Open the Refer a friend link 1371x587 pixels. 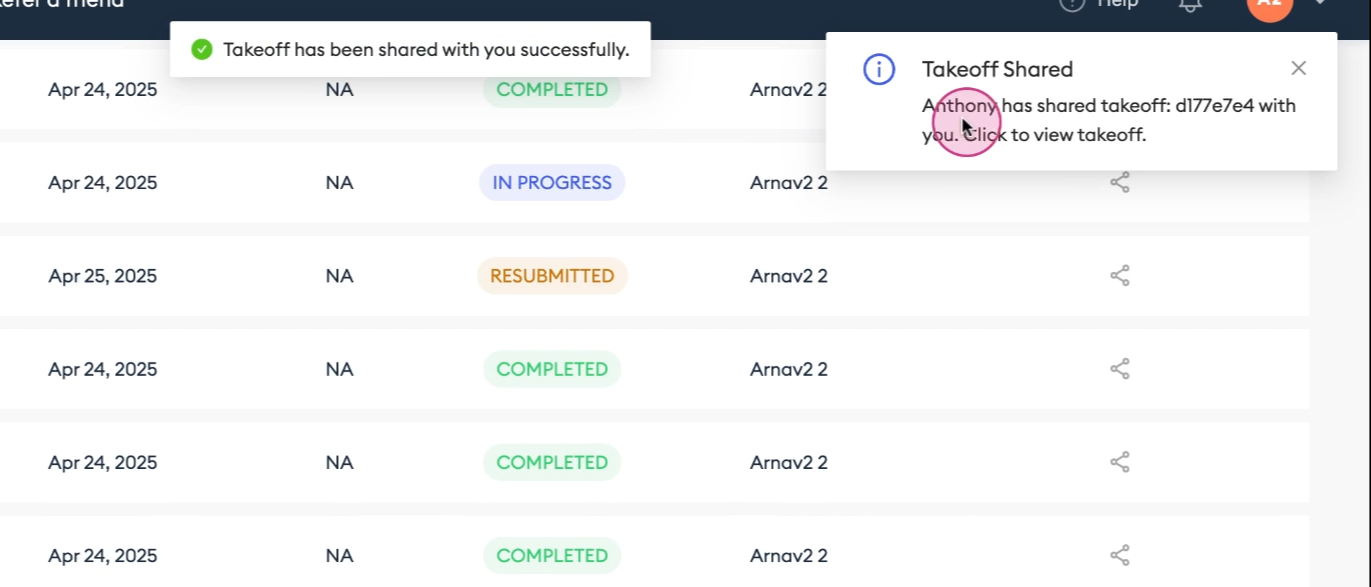point(62,4)
